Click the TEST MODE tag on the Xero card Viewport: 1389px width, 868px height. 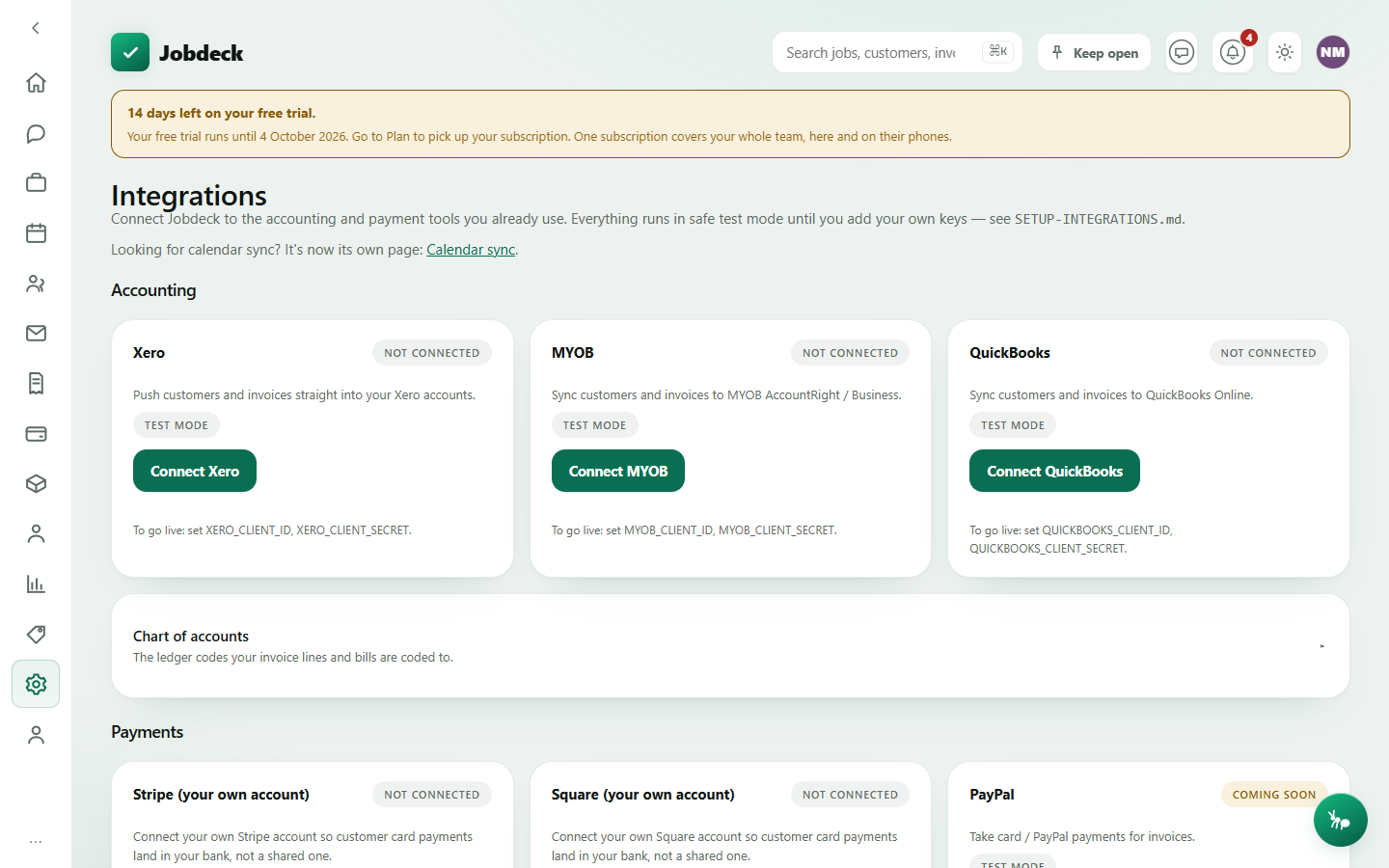177,425
